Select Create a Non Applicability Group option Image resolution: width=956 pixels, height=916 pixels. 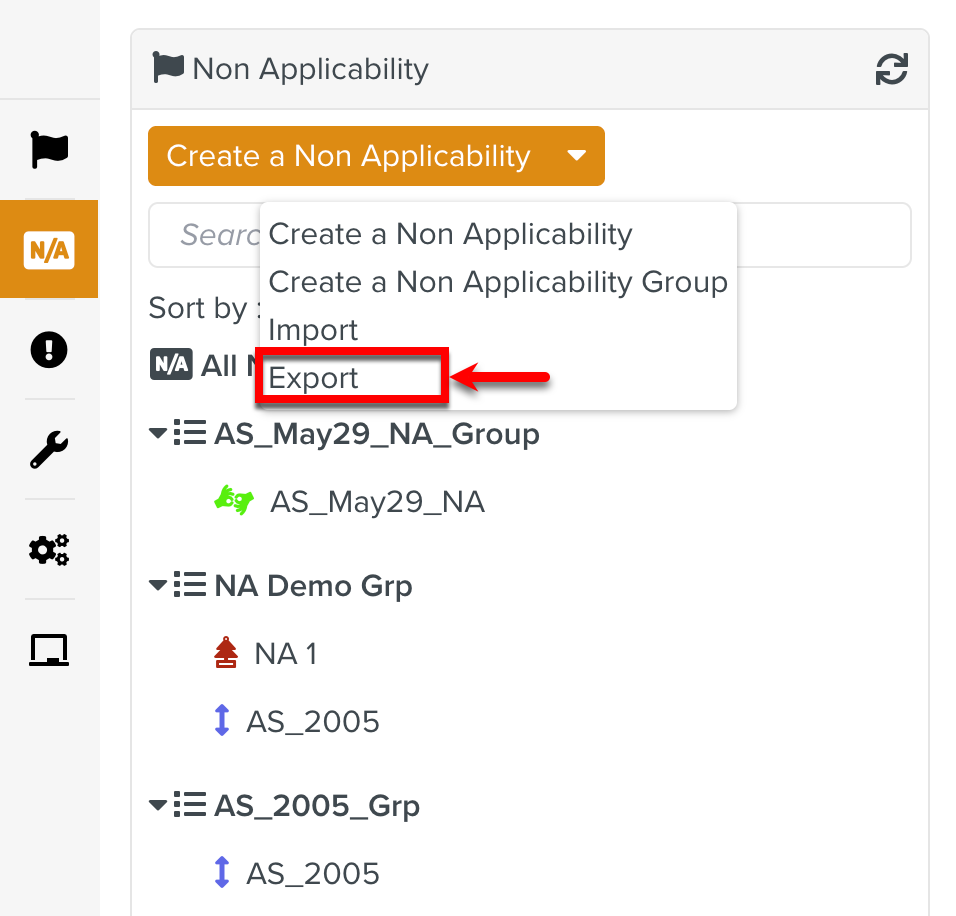498,282
